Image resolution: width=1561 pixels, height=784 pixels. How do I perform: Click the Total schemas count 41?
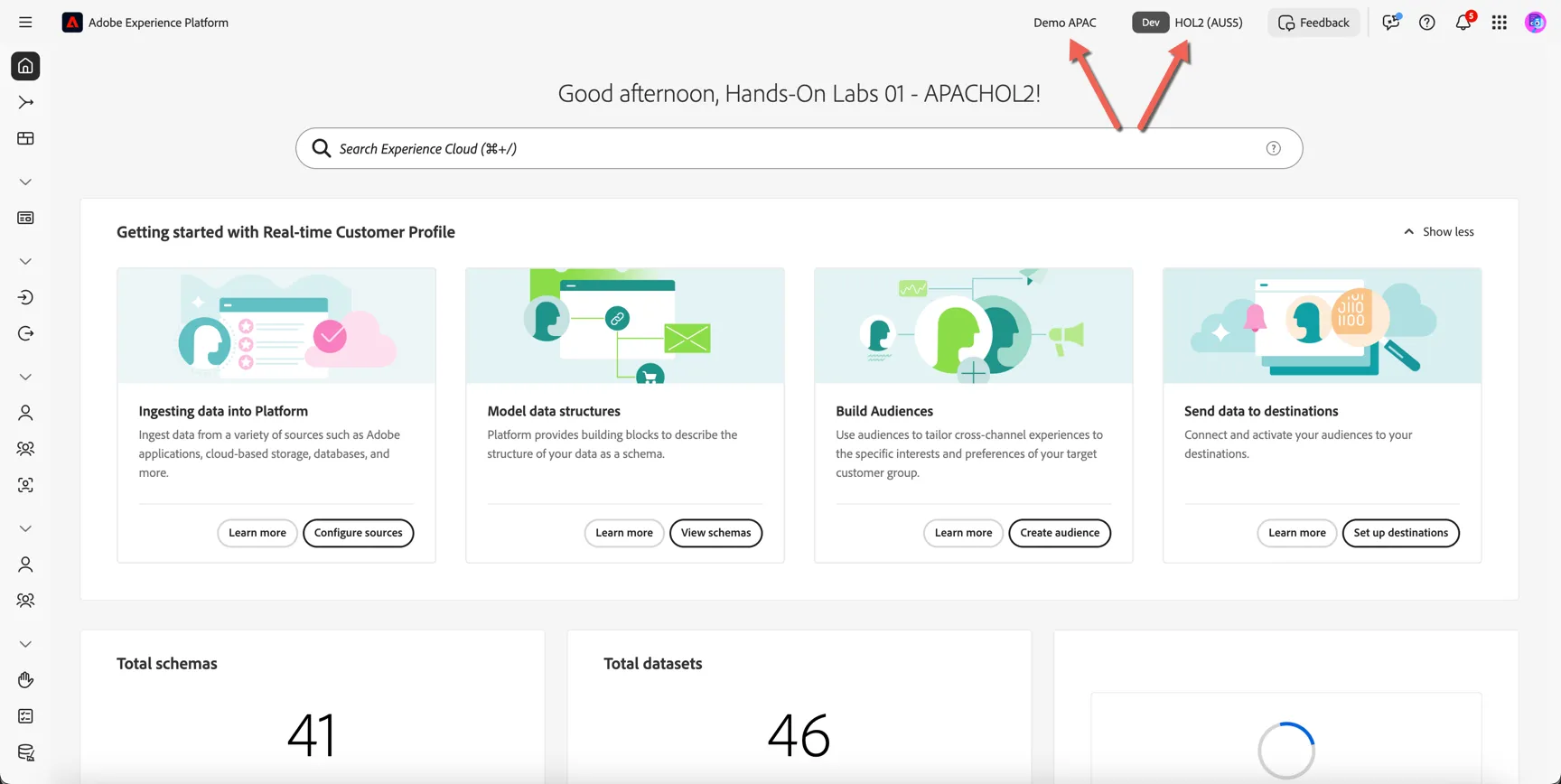point(312,734)
